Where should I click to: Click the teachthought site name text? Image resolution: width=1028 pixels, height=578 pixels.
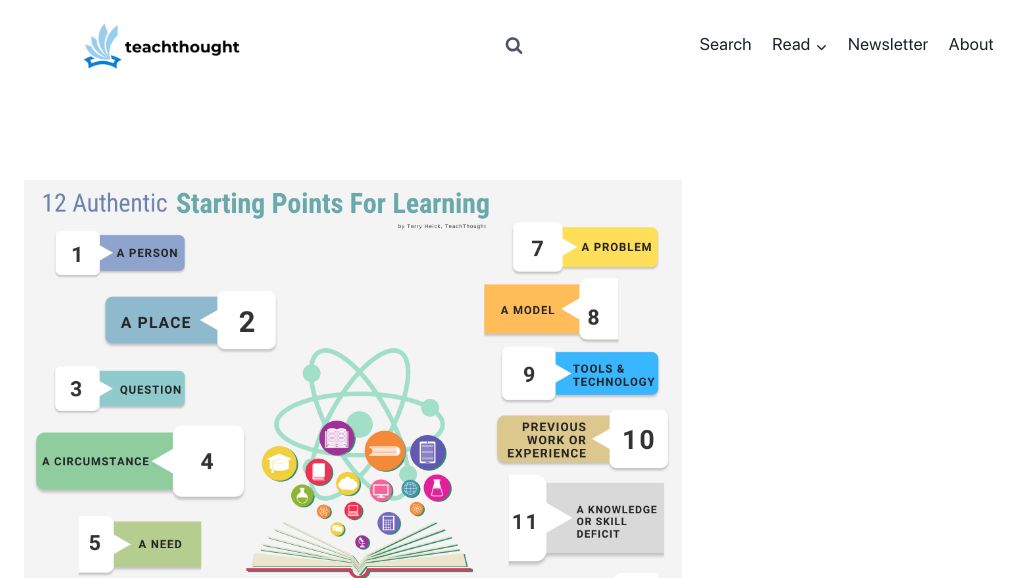182,47
